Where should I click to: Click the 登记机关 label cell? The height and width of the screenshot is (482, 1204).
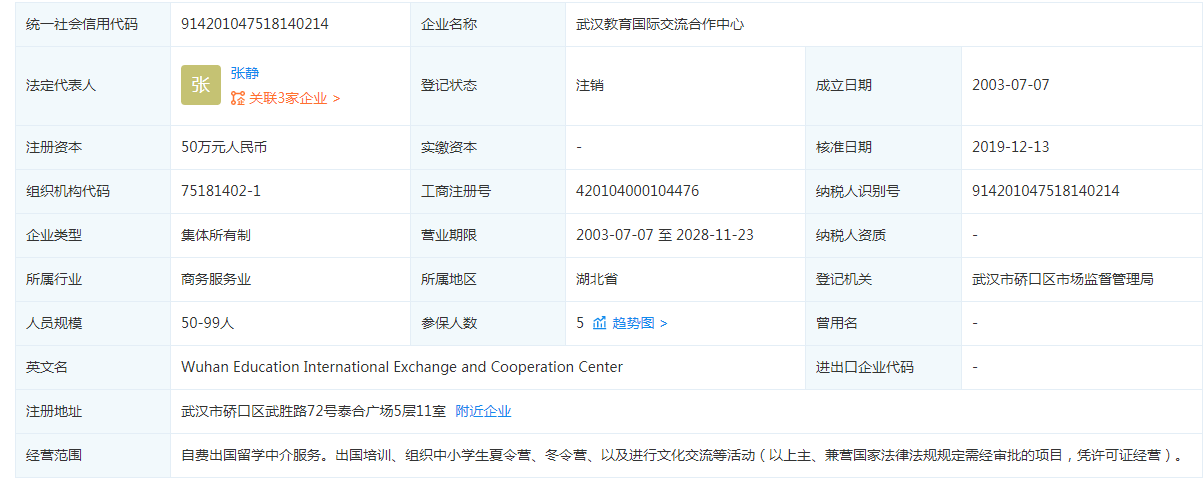click(x=884, y=279)
